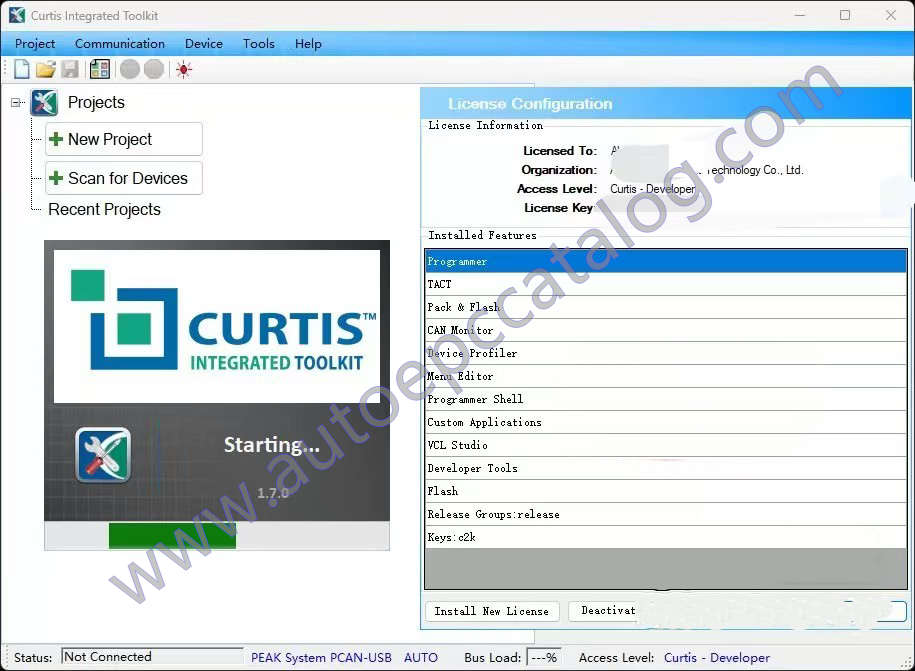Open the Project menu
The height and width of the screenshot is (671, 915).
click(x=35, y=44)
